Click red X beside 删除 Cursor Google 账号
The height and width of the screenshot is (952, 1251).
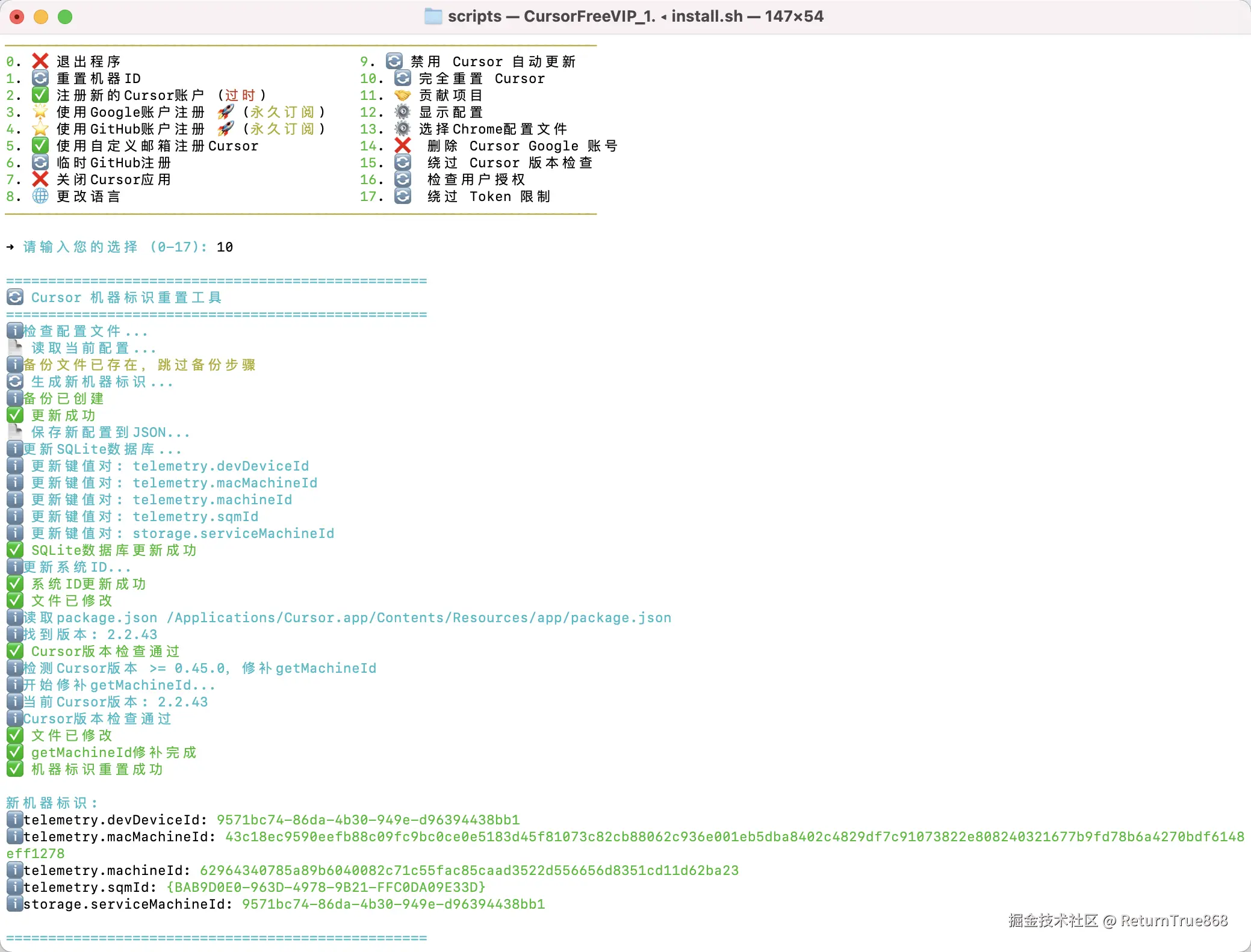[402, 146]
